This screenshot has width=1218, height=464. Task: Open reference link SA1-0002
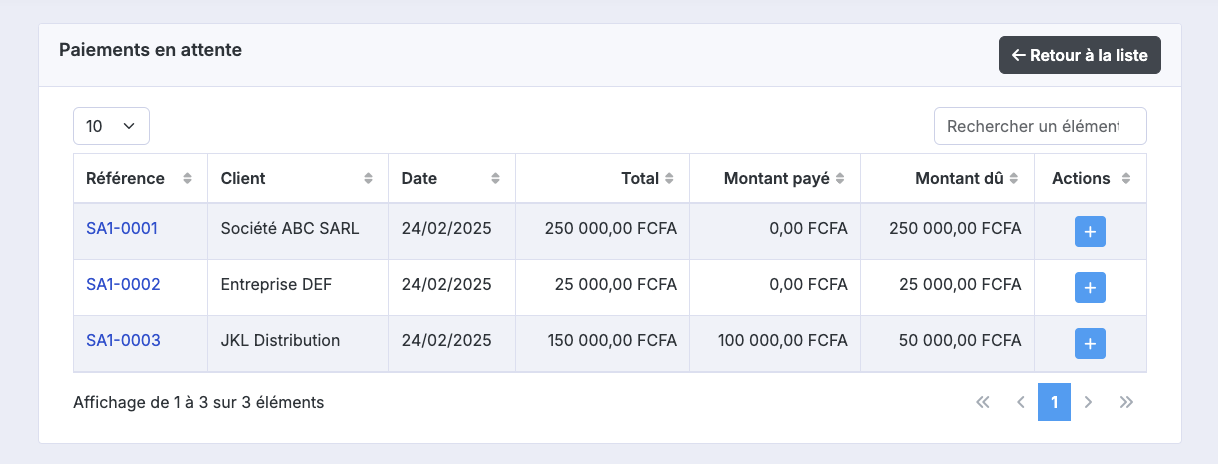point(123,284)
